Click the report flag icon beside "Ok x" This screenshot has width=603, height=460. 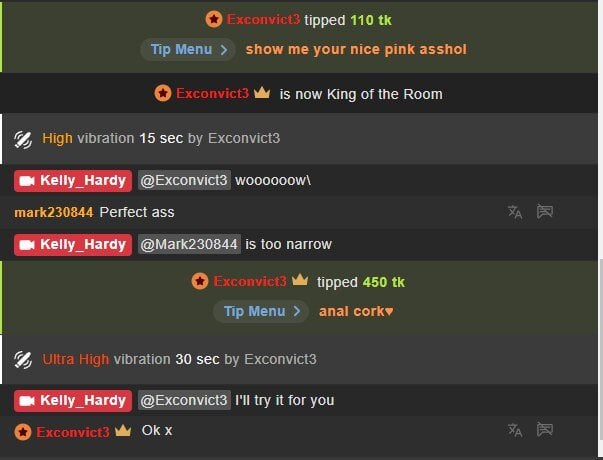tap(545, 430)
